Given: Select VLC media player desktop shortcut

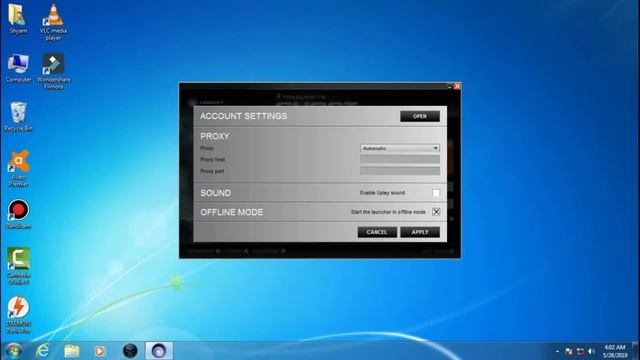Looking at the screenshot, I should [x=53, y=22].
